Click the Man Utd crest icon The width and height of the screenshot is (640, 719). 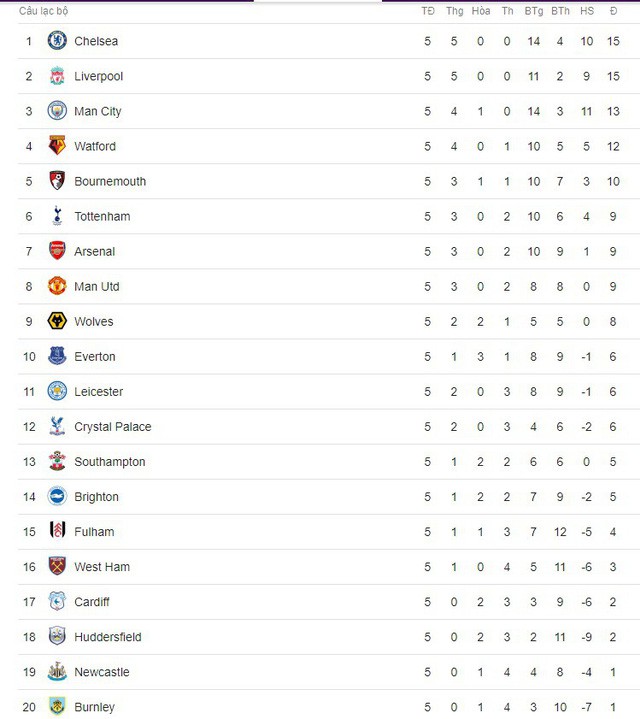point(57,286)
